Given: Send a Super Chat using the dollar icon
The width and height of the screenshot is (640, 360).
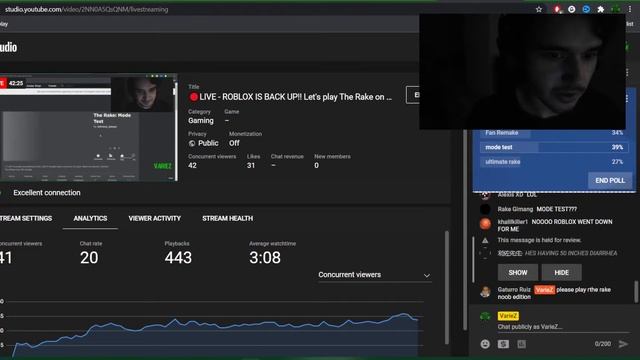Looking at the screenshot, I should click(503, 344).
